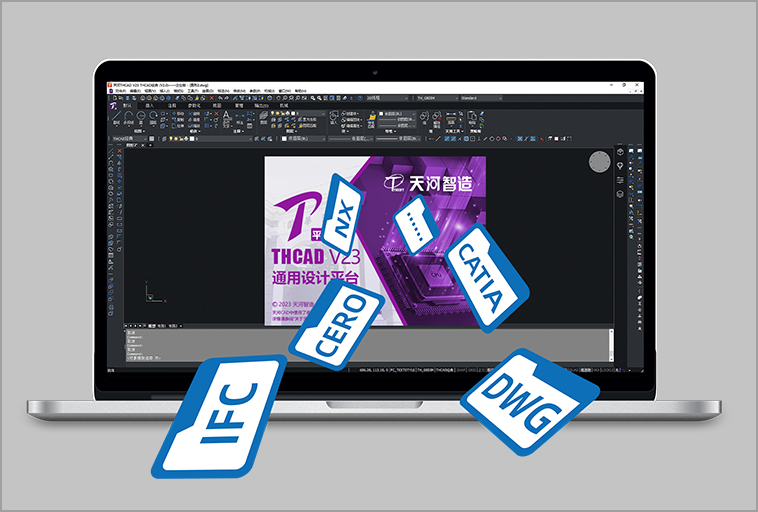Close the open drawing document tab
Image resolution: width=758 pixels, height=512 pixels.
click(x=143, y=145)
